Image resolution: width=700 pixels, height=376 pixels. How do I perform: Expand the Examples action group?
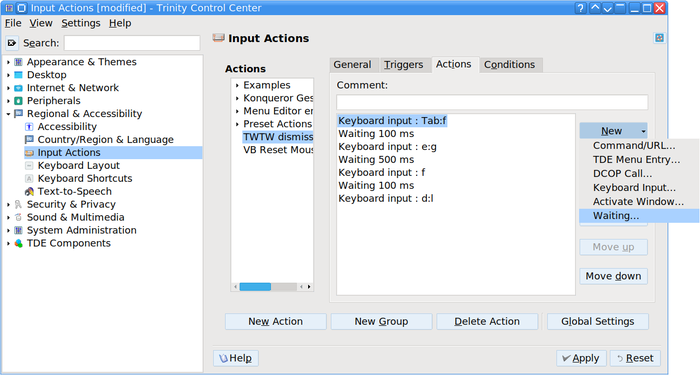click(237, 85)
